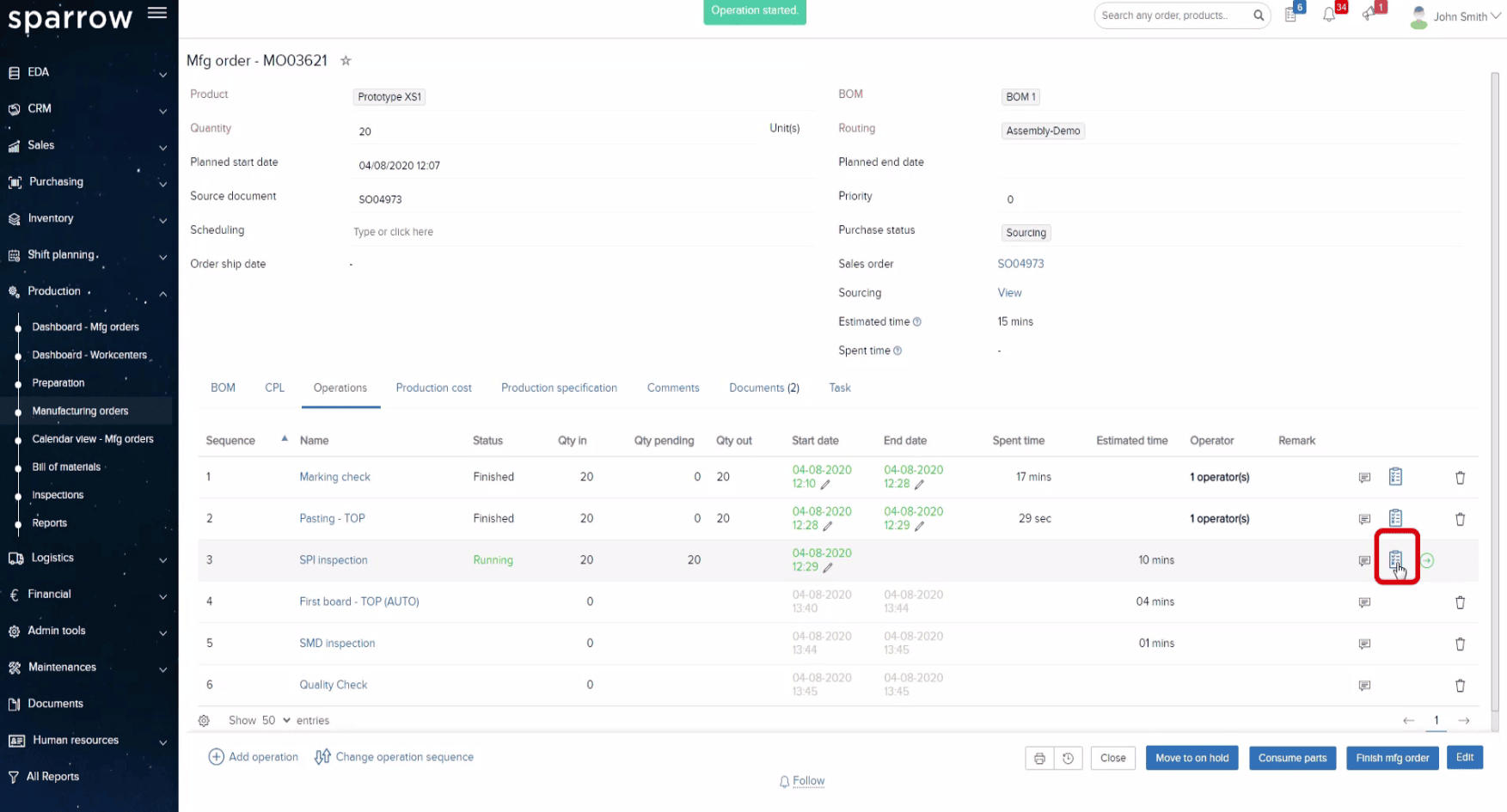Open the SO04973 sales order link
This screenshot has width=1507, height=812.
coord(1020,264)
